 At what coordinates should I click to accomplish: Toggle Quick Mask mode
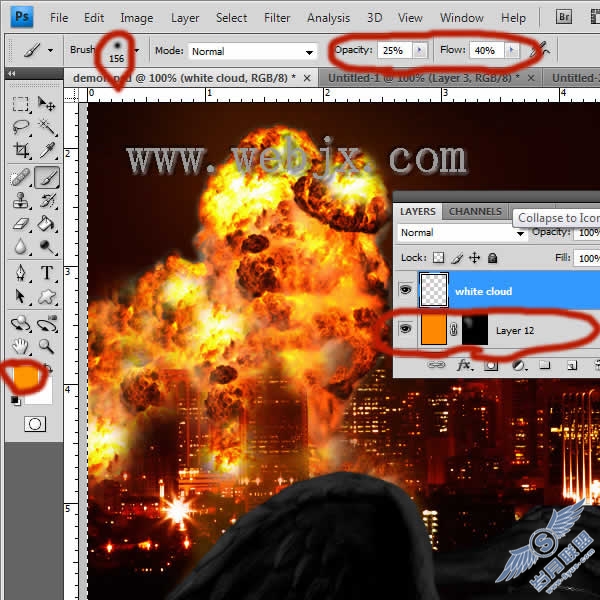[35, 424]
